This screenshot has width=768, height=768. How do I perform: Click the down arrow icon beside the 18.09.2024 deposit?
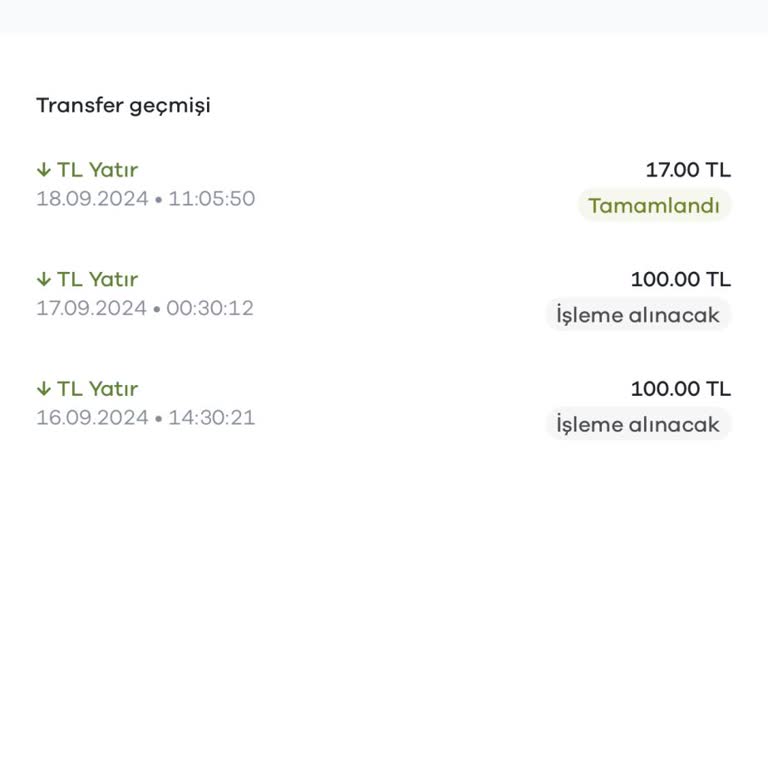43,170
